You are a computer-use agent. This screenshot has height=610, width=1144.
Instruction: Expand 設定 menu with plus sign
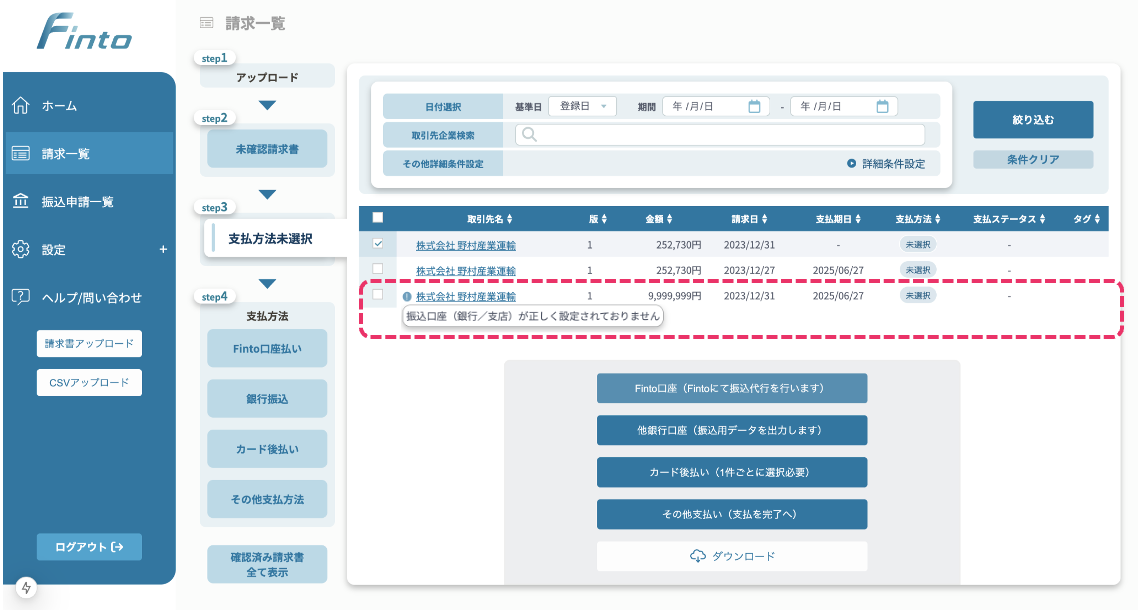[163, 249]
